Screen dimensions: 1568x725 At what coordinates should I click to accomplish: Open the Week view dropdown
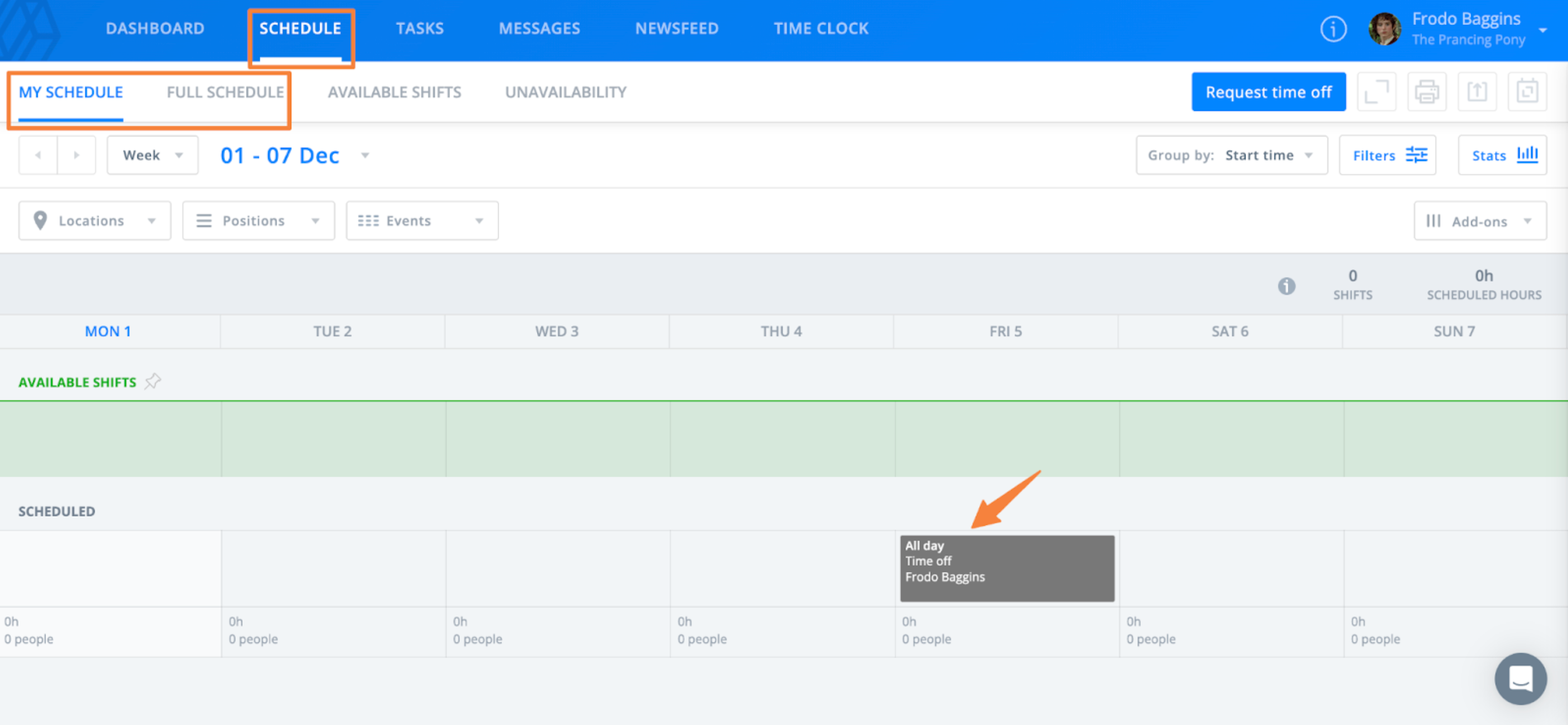coord(152,155)
